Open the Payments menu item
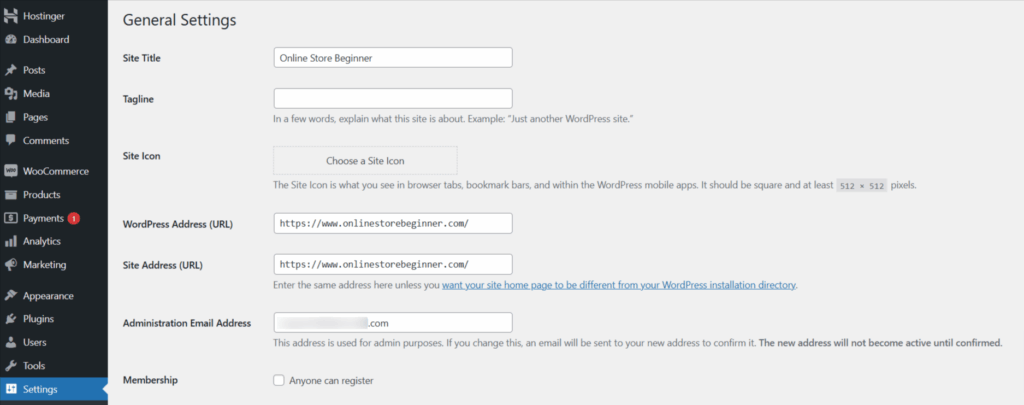Image resolution: width=1024 pixels, height=405 pixels. (x=43, y=218)
